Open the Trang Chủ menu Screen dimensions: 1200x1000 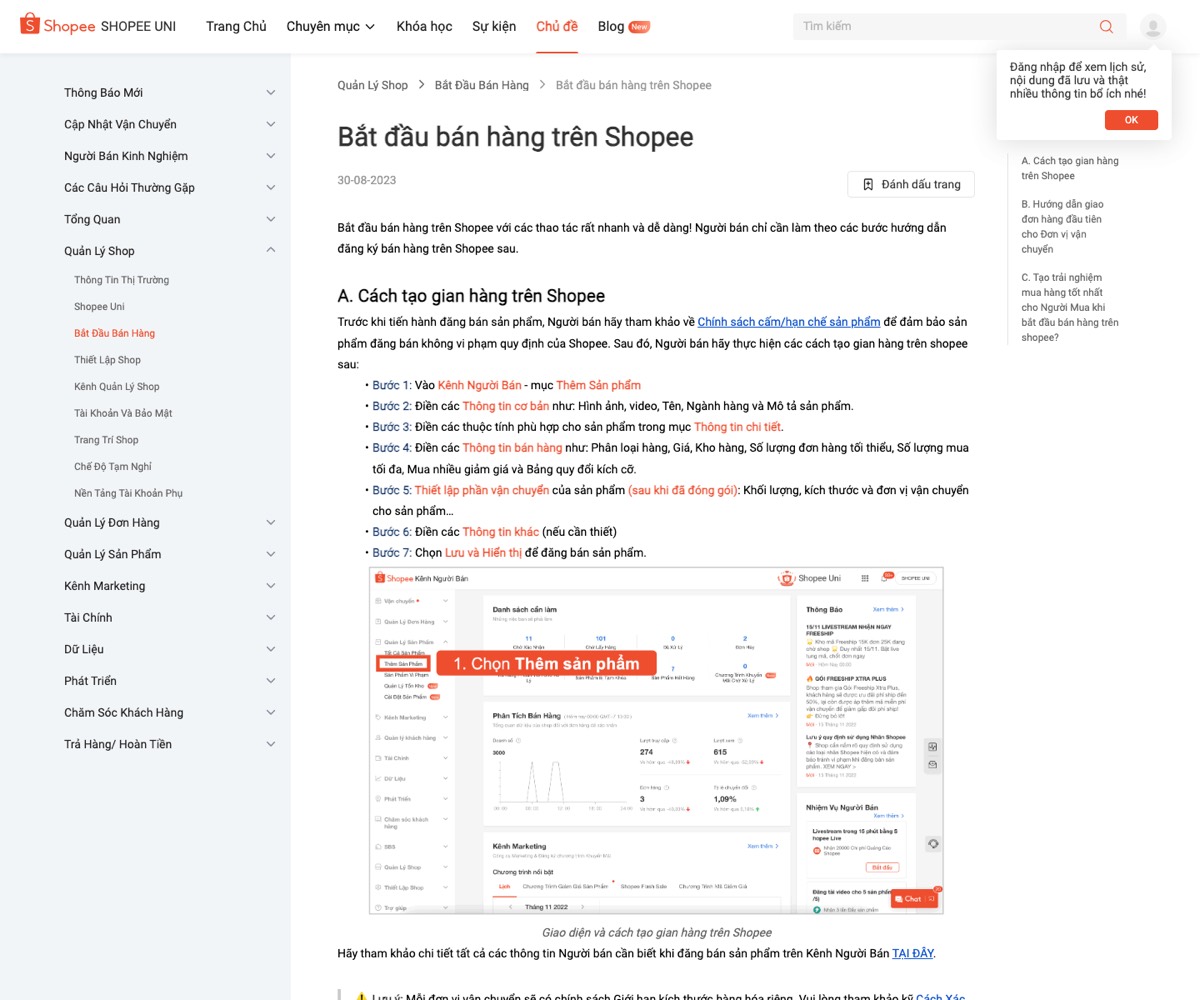236,26
